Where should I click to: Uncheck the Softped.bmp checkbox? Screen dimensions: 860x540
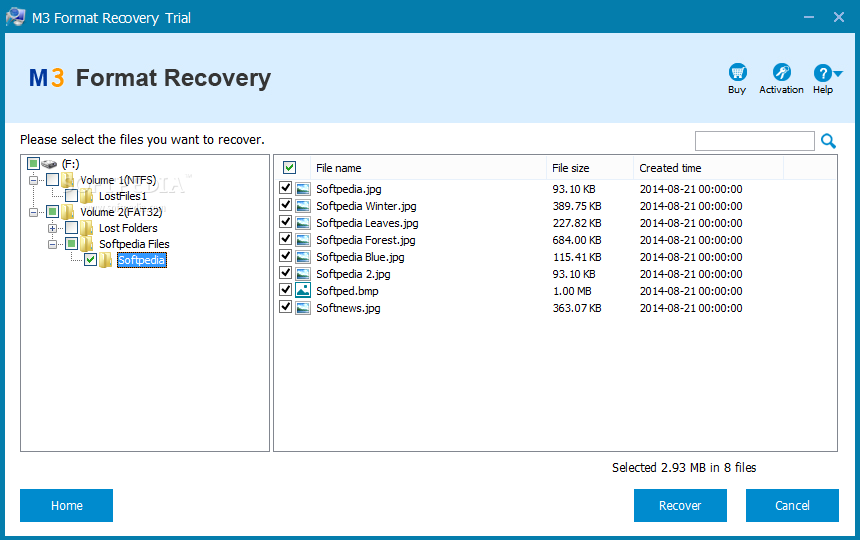(285, 290)
